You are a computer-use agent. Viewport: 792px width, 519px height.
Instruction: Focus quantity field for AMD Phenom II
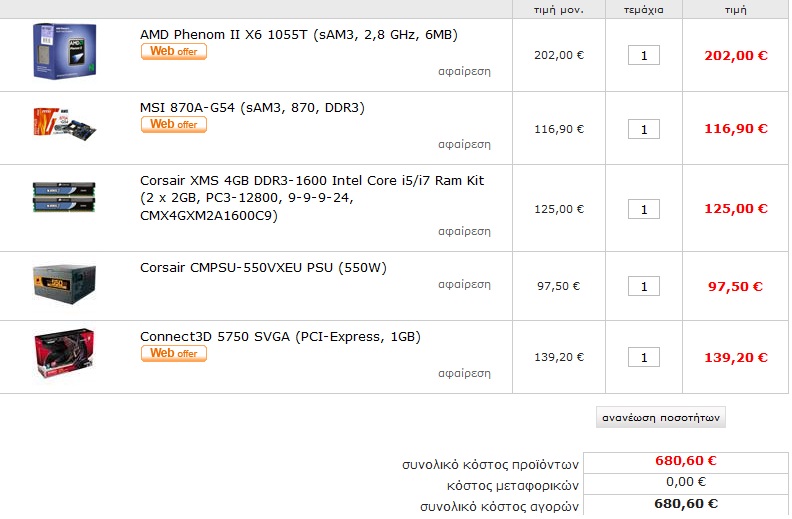point(644,56)
